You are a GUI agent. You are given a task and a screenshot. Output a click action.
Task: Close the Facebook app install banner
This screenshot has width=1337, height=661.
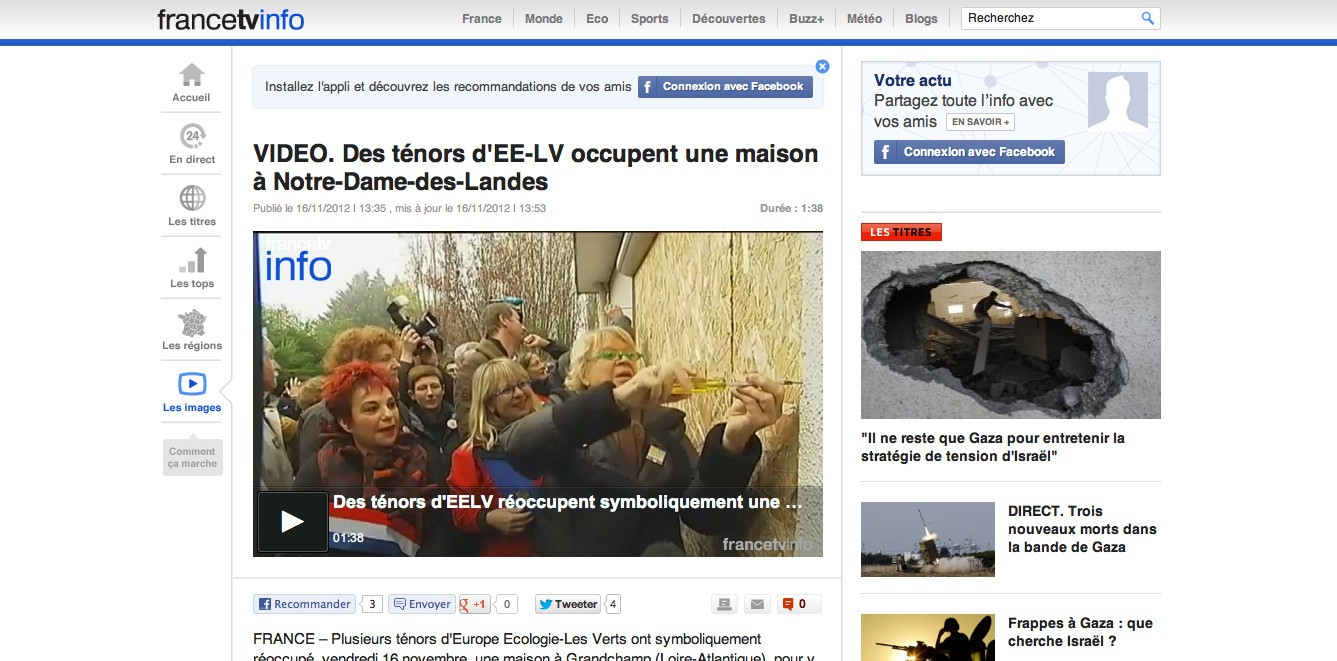click(x=822, y=67)
